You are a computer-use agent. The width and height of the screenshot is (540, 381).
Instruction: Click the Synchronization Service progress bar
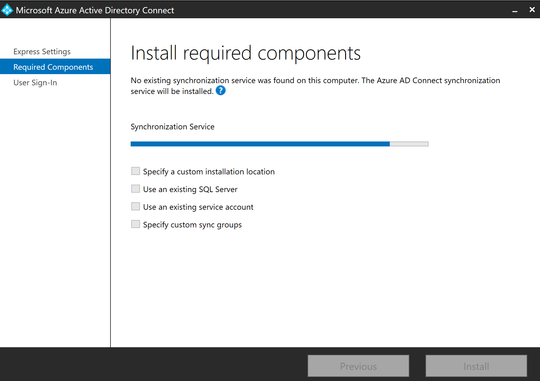point(280,144)
